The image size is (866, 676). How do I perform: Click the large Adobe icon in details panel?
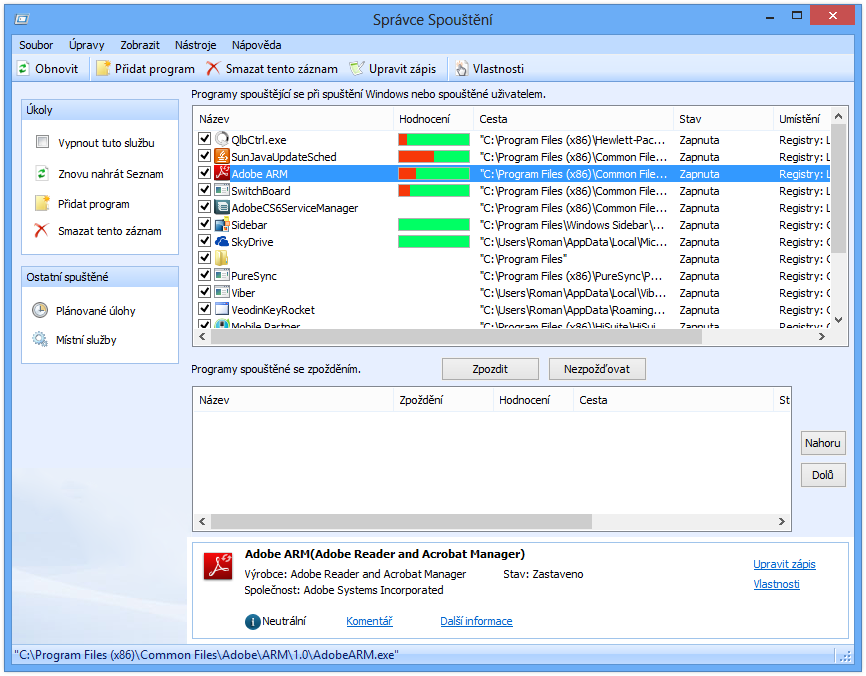[218, 567]
